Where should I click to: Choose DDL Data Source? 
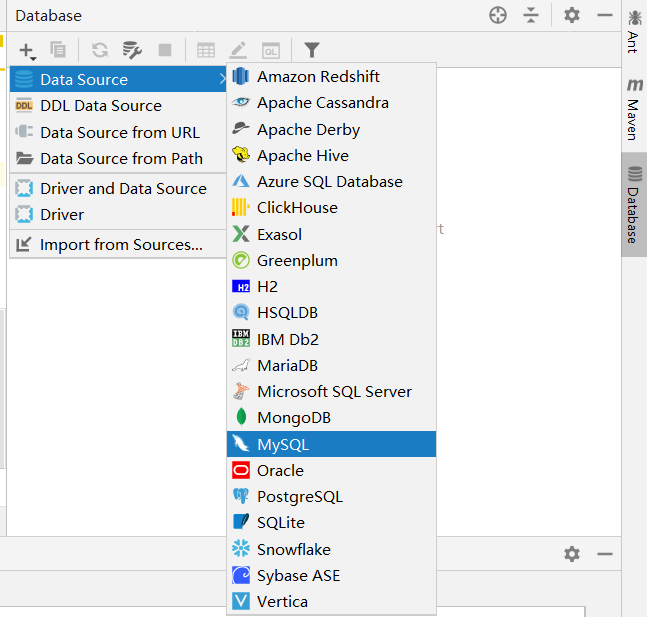[118, 105]
